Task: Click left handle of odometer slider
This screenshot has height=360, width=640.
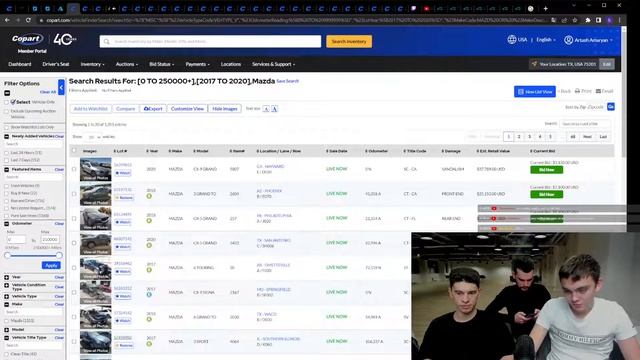Action: click(7, 256)
